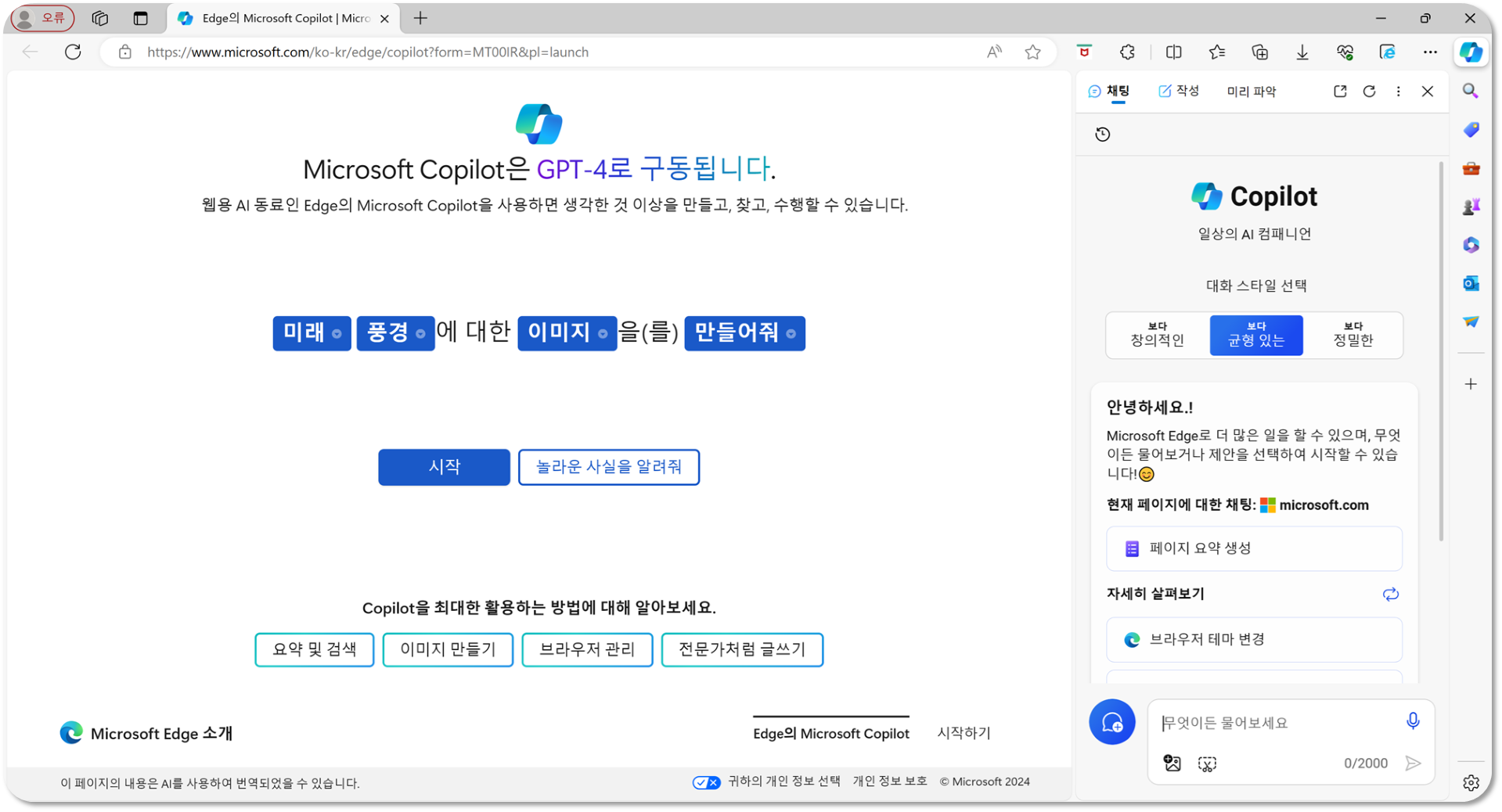Viewport: 1502px width, 812px height.
Task: Add a sidebar app with plus icon
Action: coord(1471,384)
